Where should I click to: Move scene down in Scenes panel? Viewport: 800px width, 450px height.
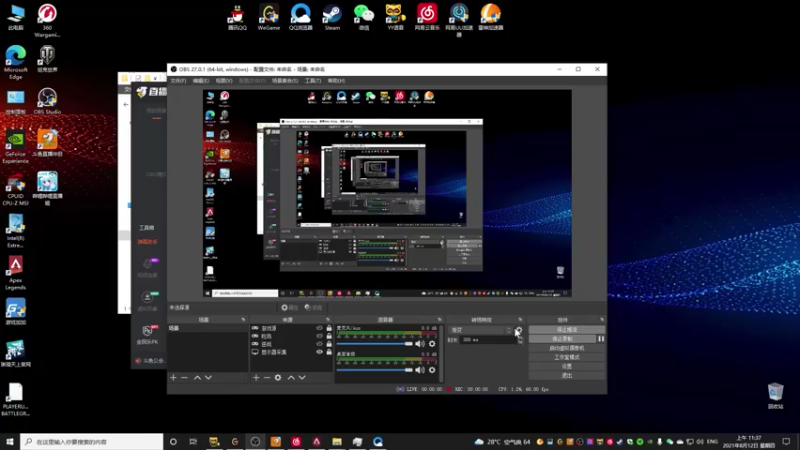coord(208,378)
